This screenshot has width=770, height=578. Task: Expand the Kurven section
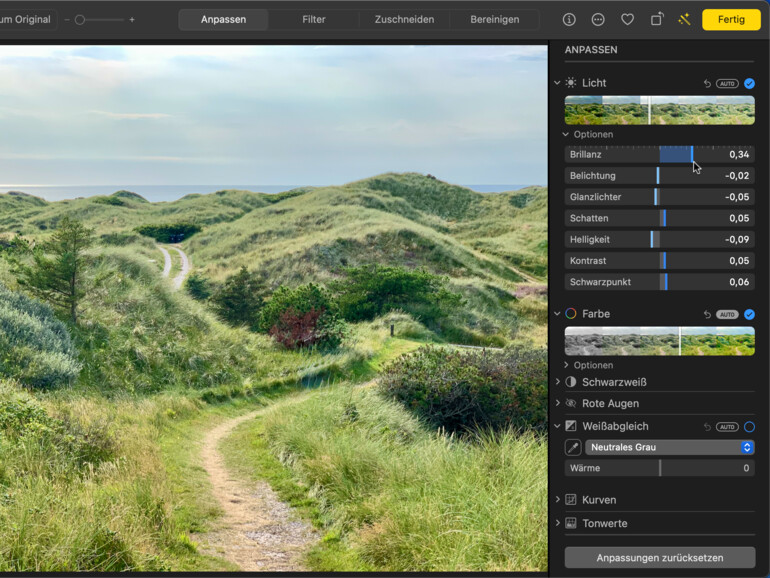click(558, 499)
